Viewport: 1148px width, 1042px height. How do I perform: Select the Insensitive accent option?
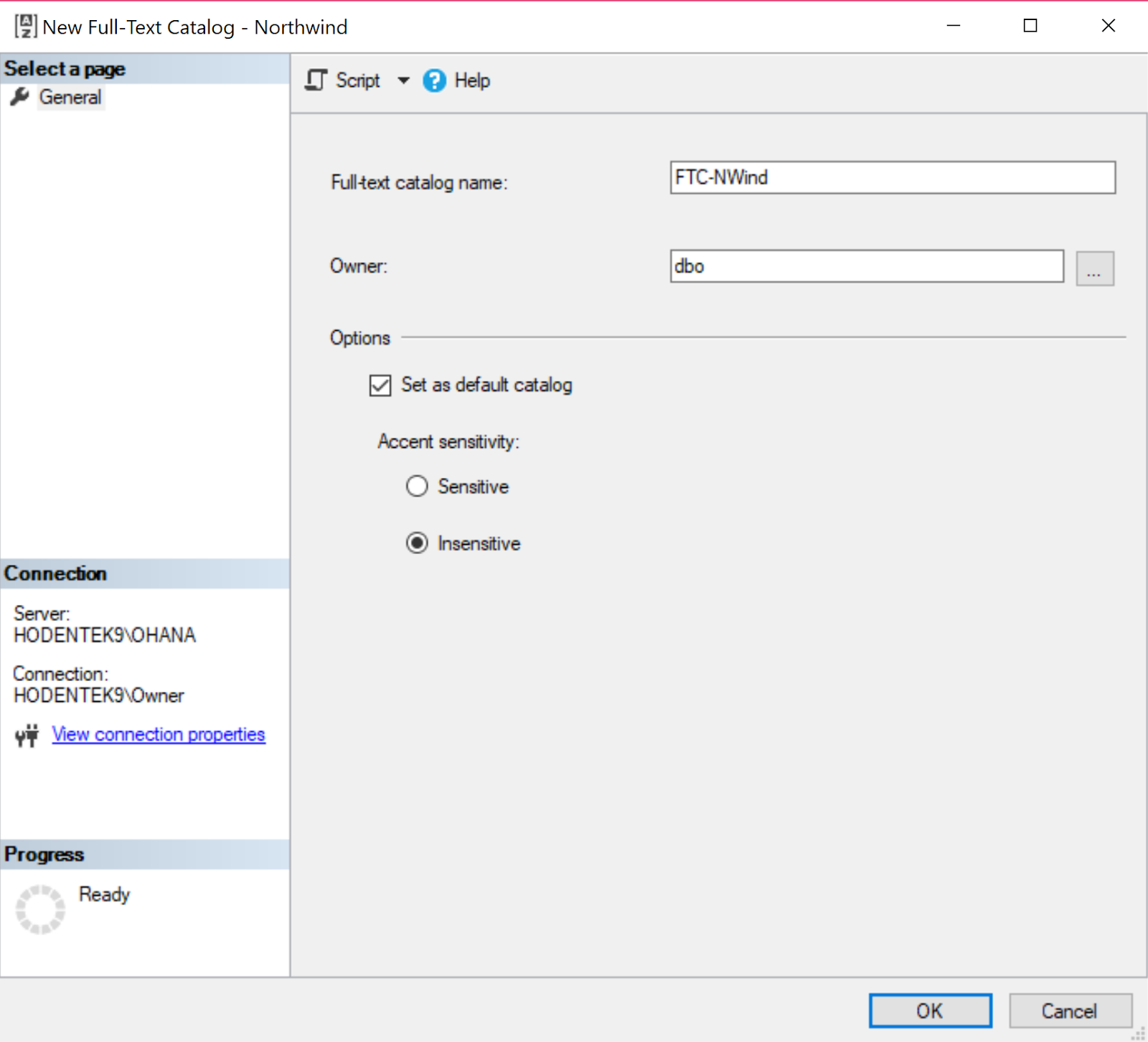coord(417,543)
